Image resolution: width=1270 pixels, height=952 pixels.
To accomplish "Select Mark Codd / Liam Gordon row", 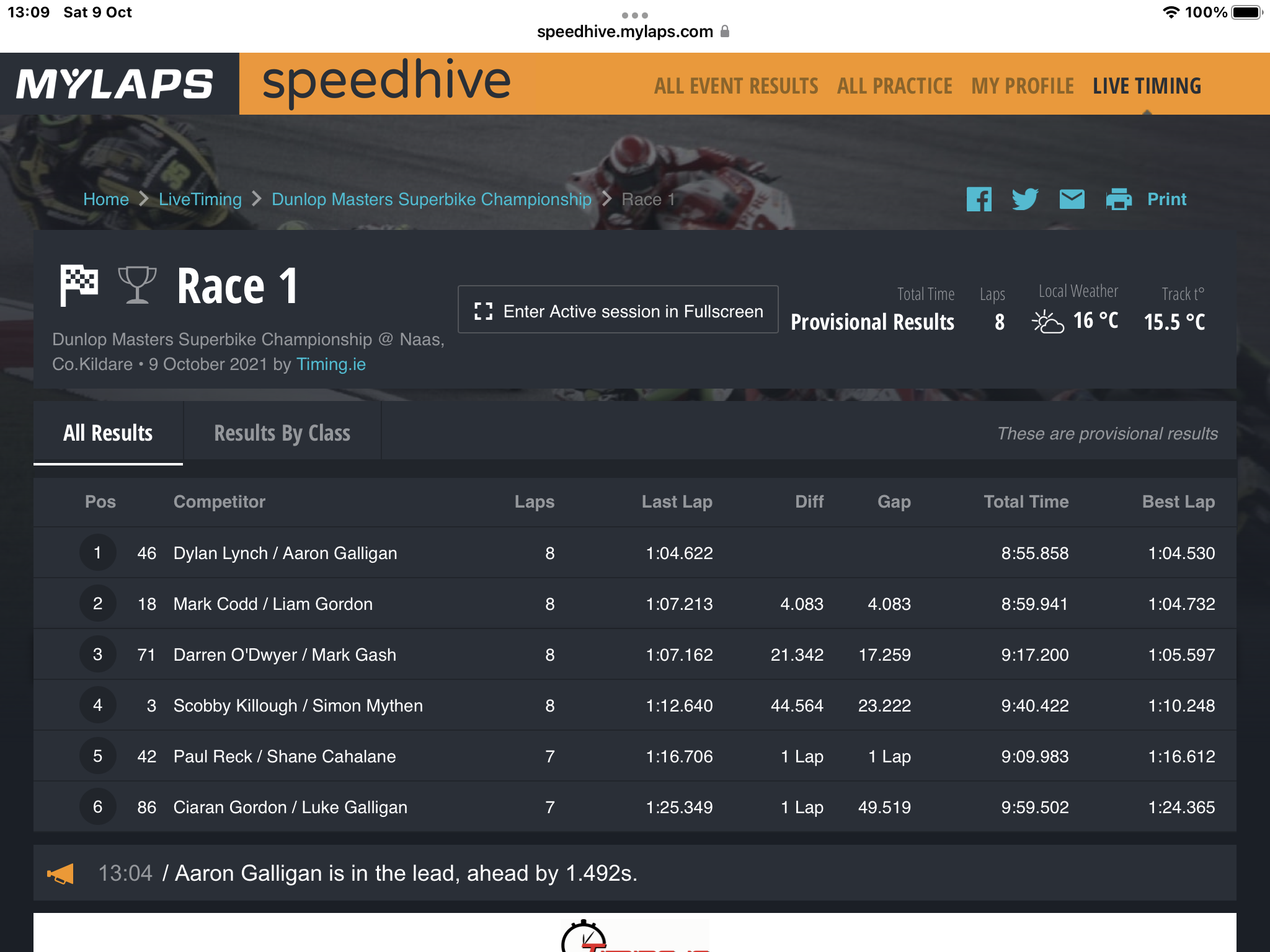I will [x=635, y=604].
